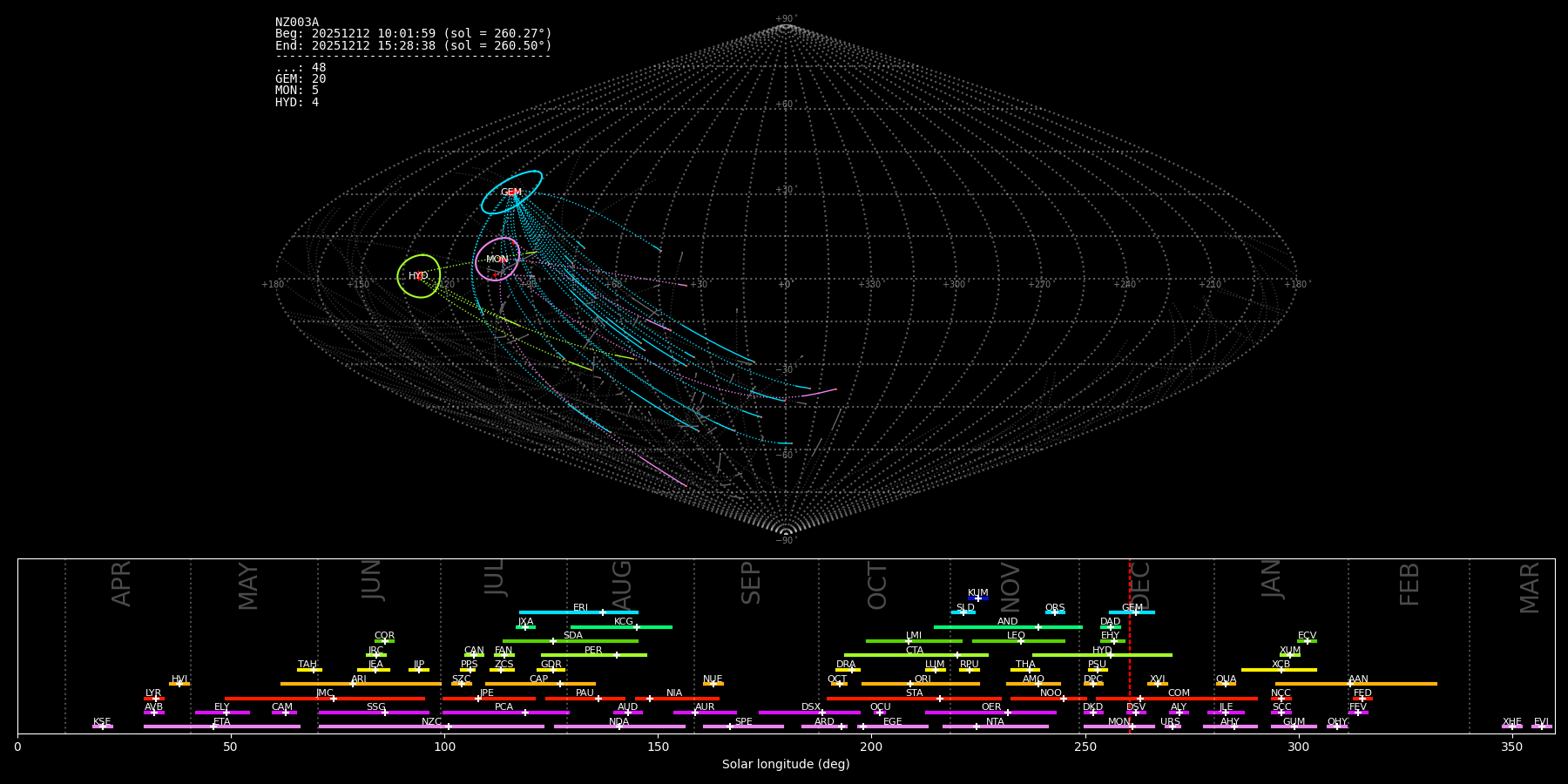Click the PER shower bar in timeline
The height and width of the screenshot is (784, 1568).
pos(593,655)
